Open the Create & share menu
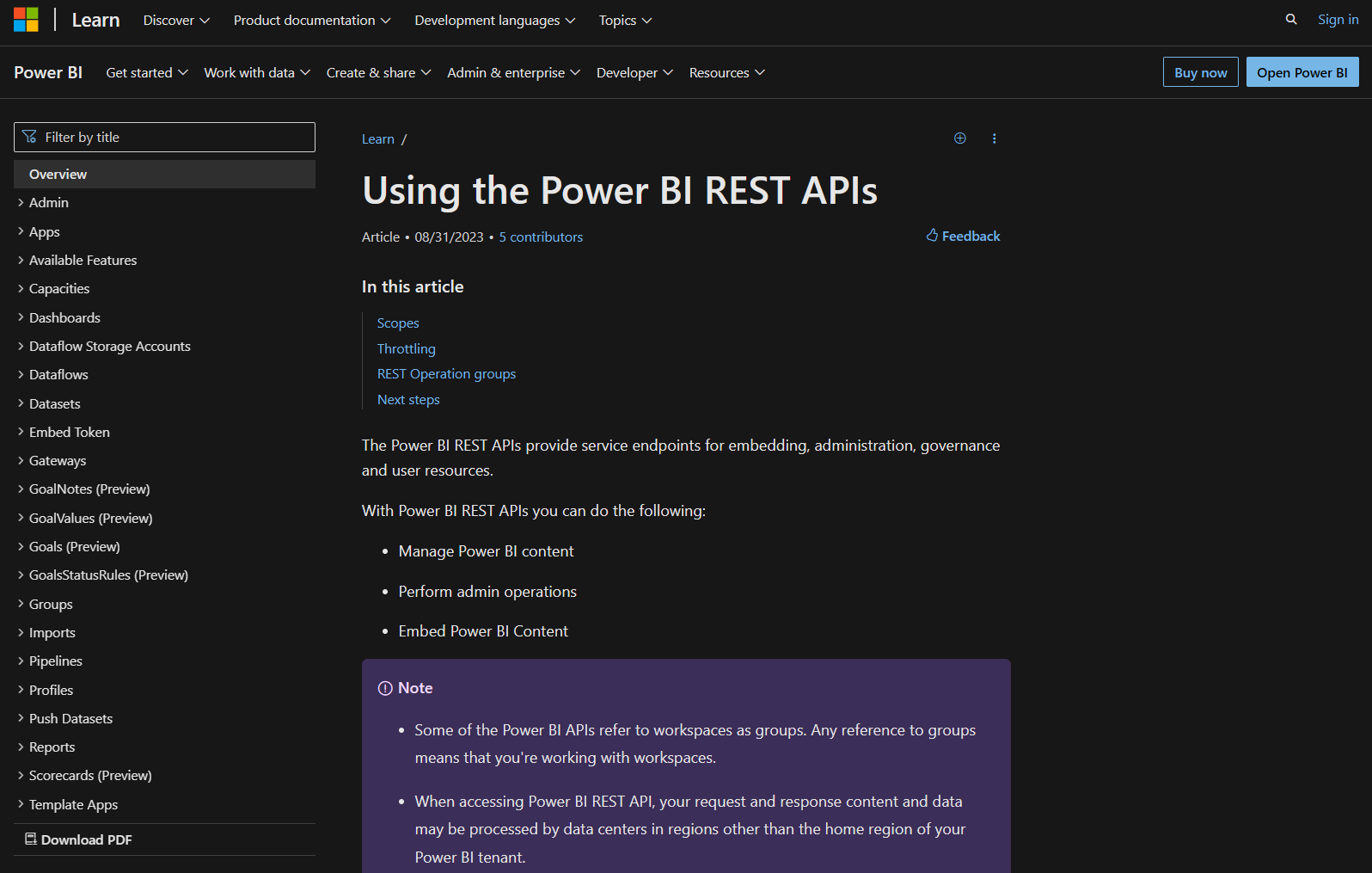1372x873 pixels. point(379,72)
